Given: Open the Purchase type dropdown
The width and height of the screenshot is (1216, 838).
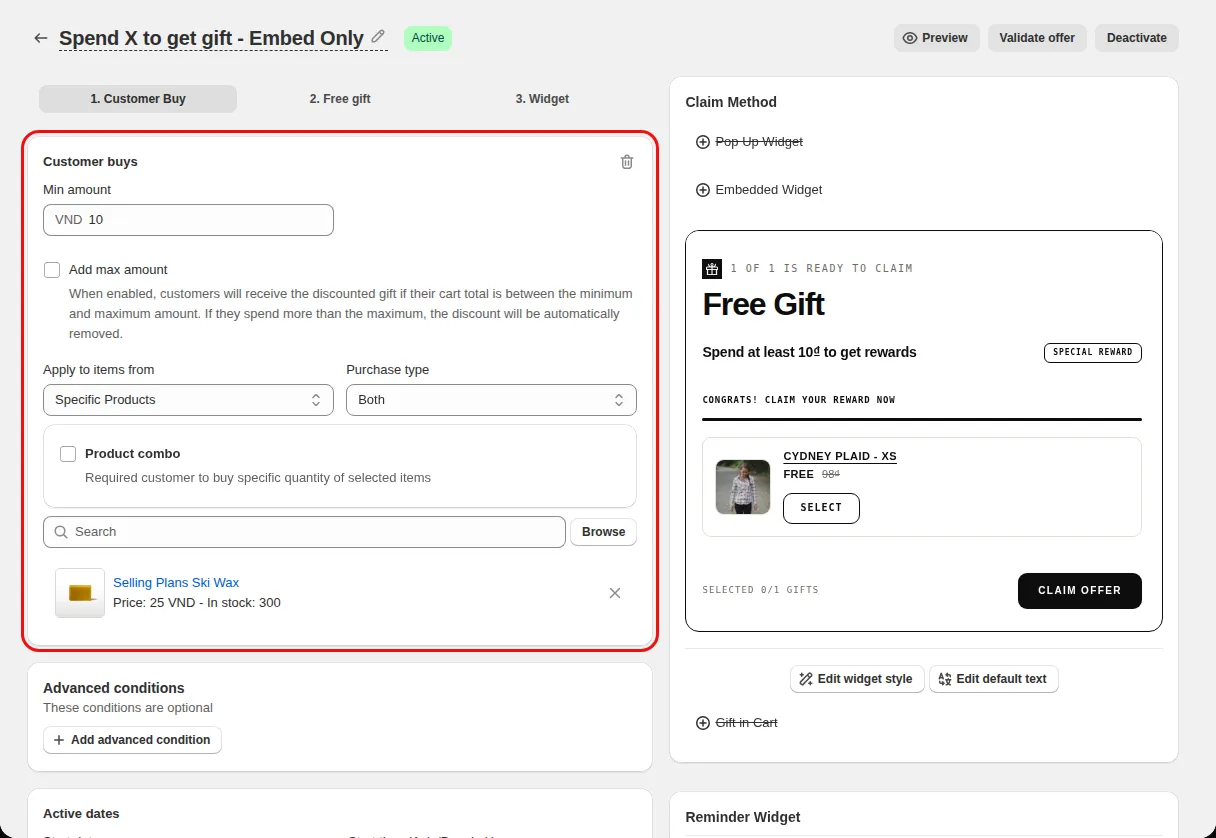Looking at the screenshot, I should click(491, 400).
